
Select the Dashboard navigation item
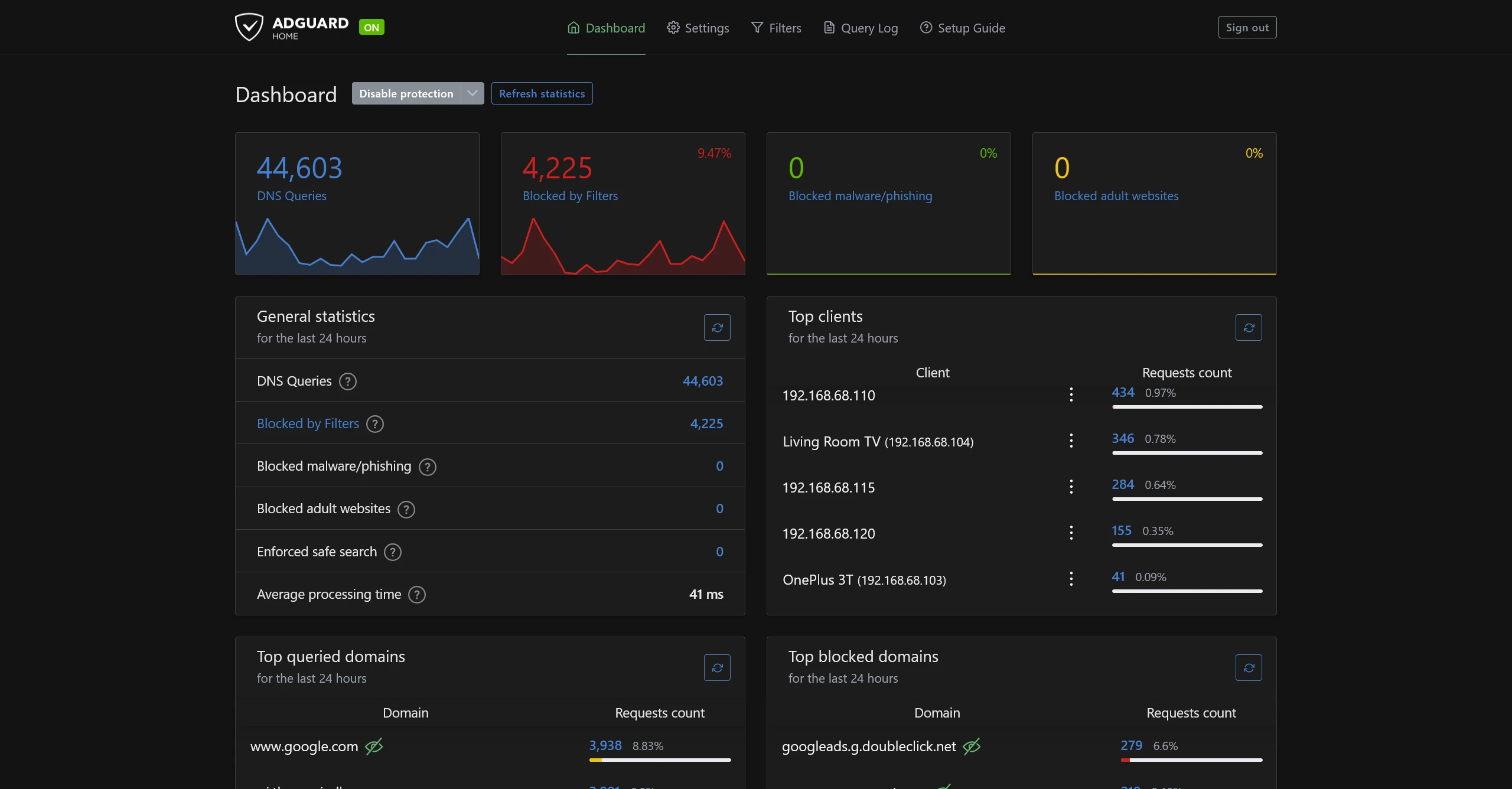click(605, 27)
